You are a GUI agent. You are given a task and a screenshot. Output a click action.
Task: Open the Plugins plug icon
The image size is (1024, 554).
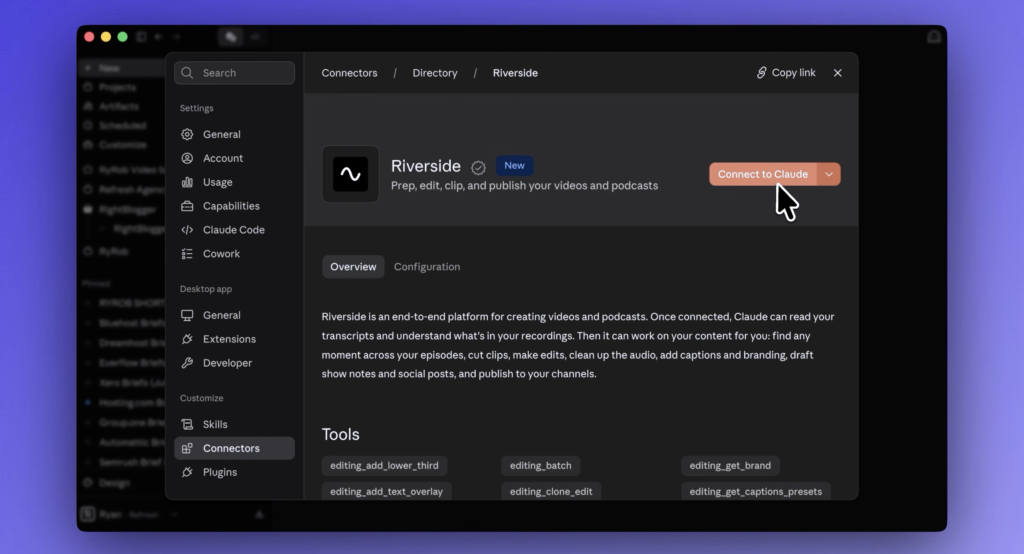point(187,472)
